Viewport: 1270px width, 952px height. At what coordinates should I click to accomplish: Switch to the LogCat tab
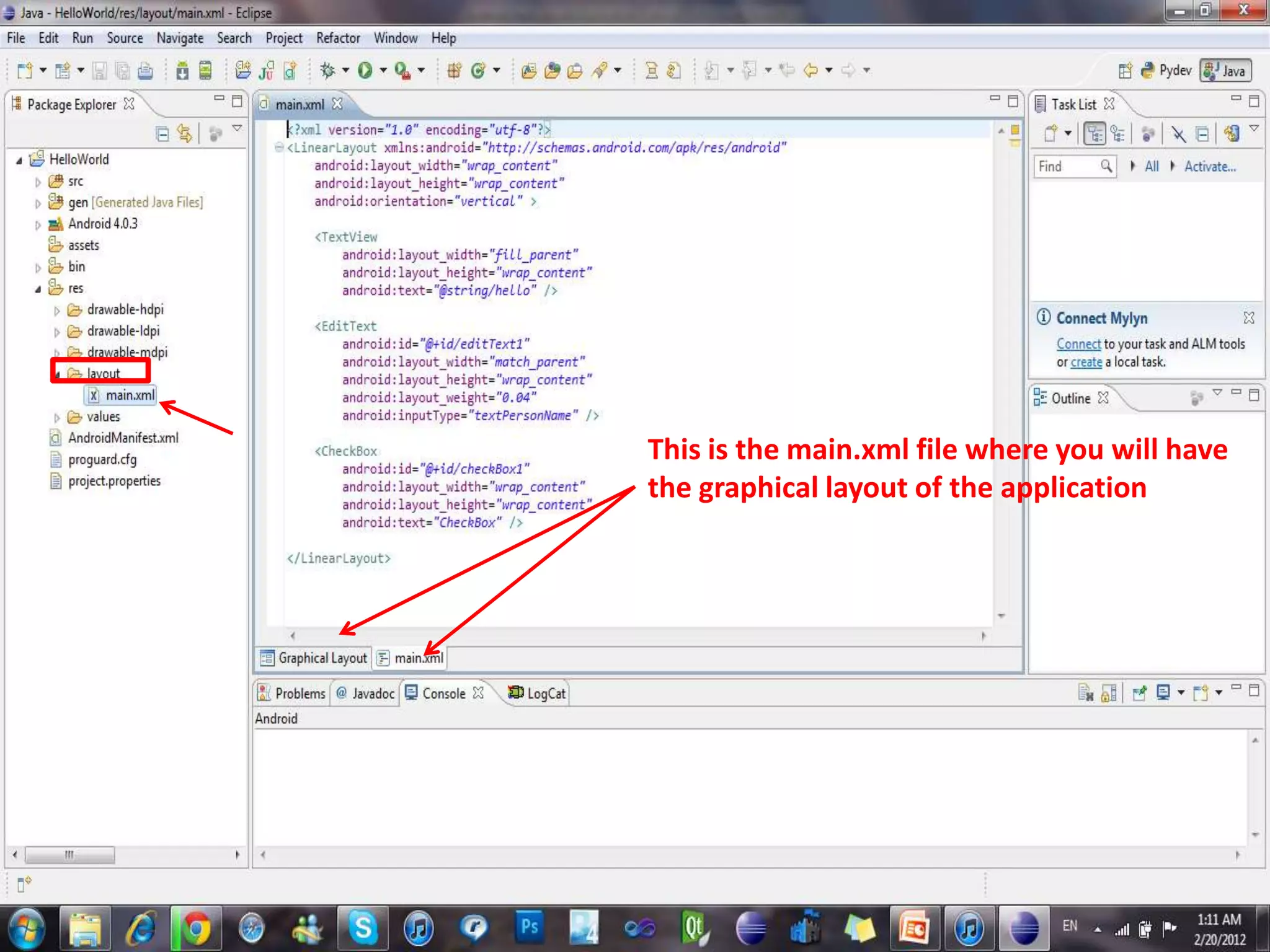537,694
